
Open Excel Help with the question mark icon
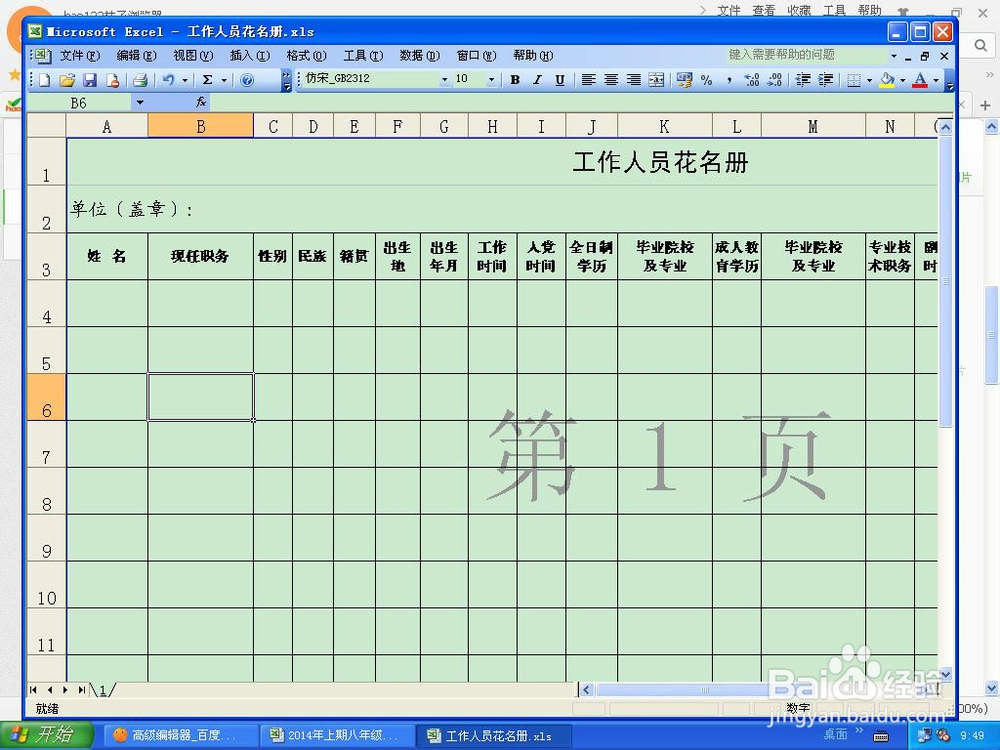(x=247, y=80)
